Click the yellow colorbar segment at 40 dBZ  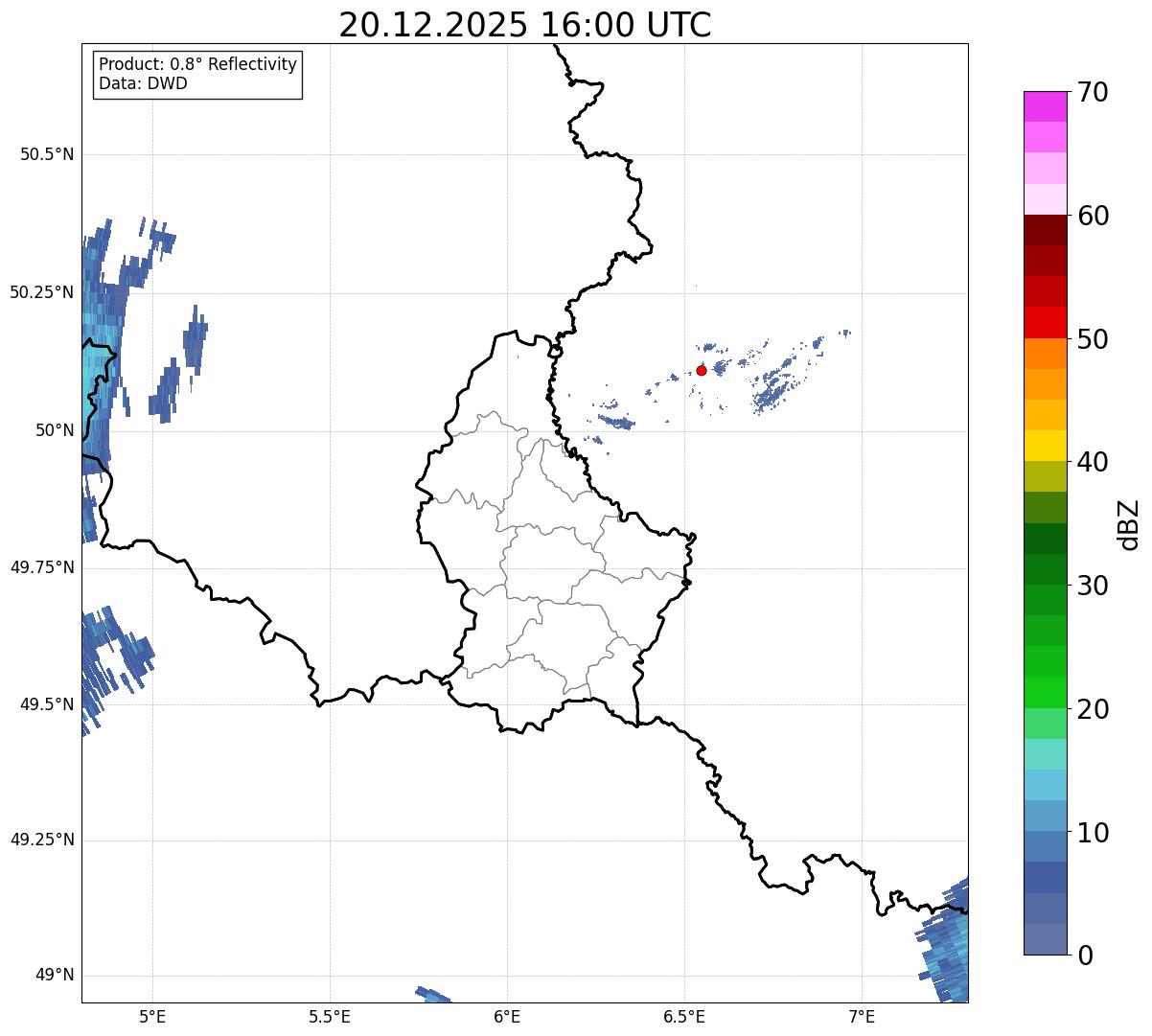tap(1045, 446)
